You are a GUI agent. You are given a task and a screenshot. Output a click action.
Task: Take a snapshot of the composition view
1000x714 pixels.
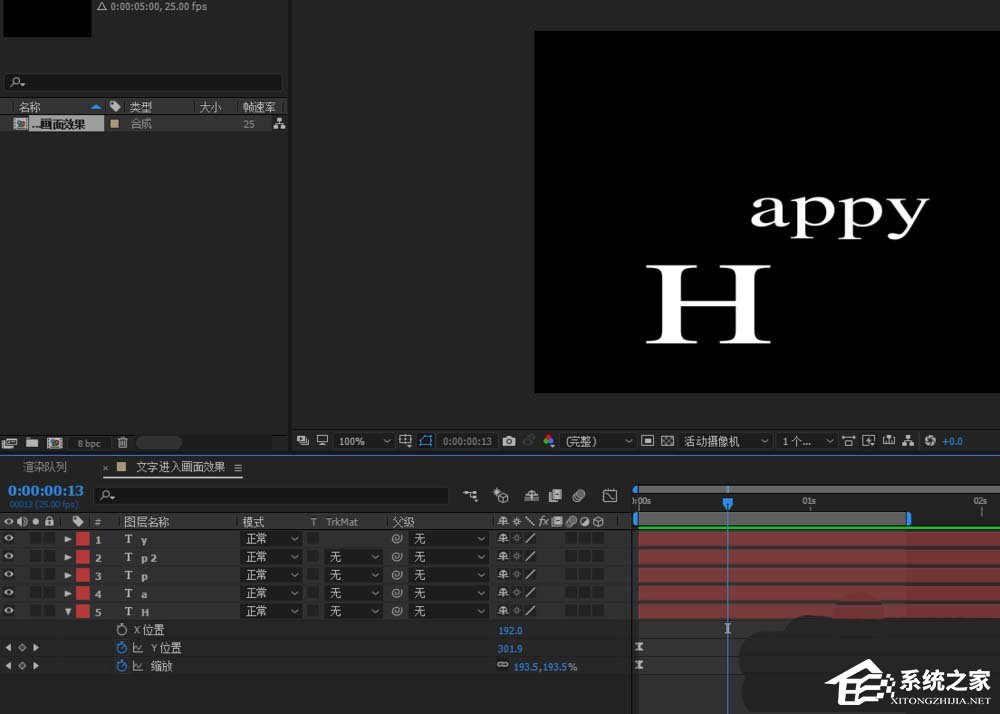point(509,441)
